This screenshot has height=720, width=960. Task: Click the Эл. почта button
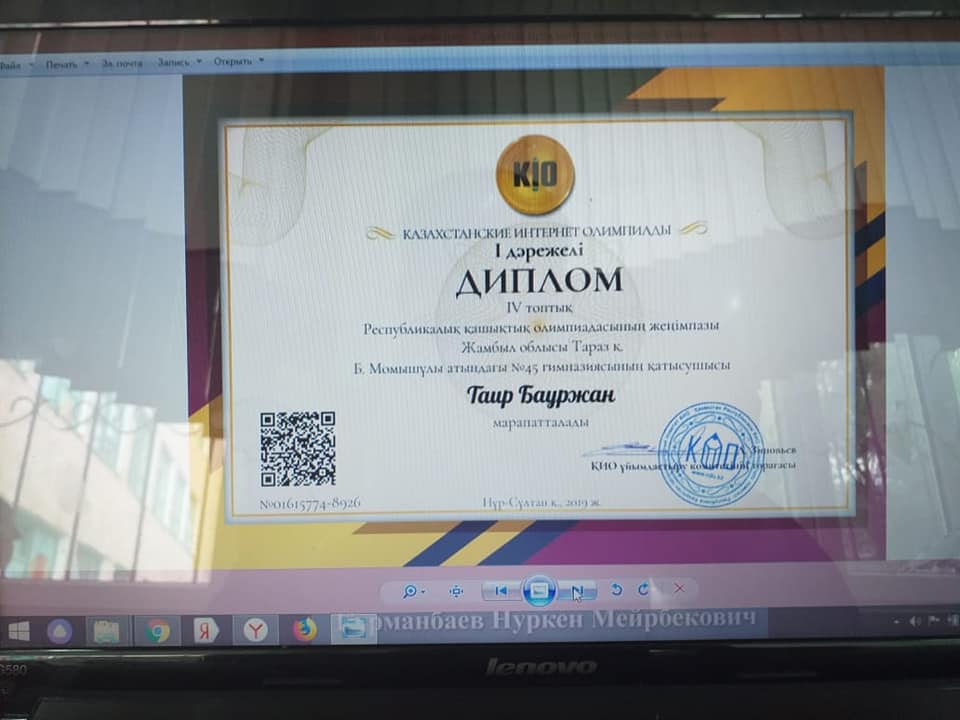point(122,63)
